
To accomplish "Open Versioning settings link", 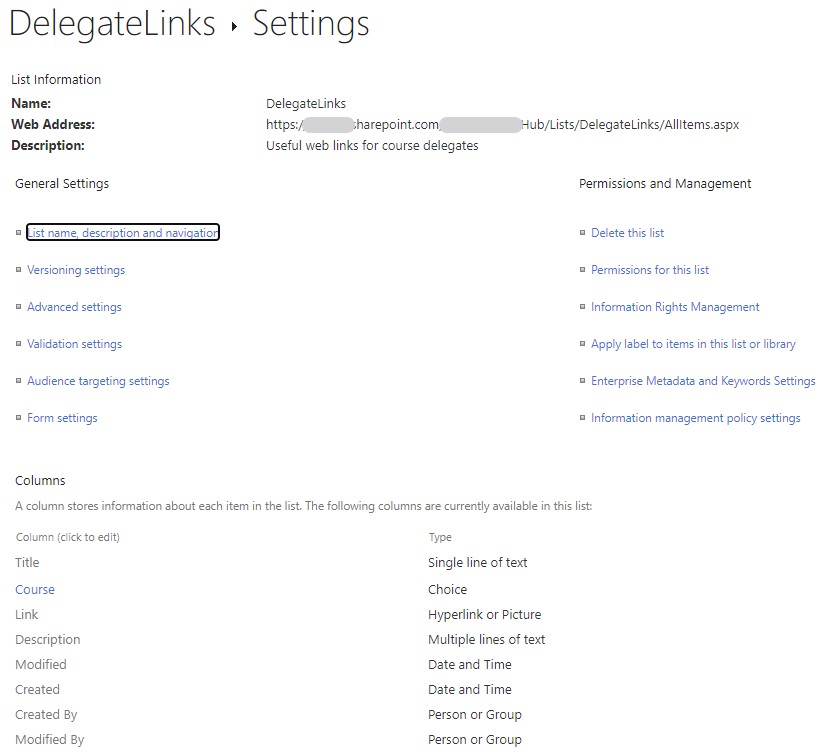I will (76, 270).
